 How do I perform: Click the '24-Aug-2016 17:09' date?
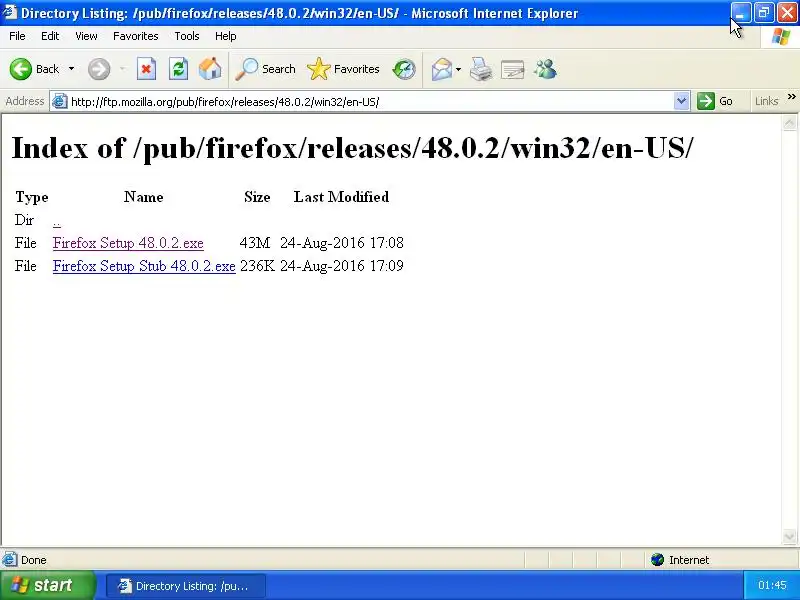[x=342, y=266]
